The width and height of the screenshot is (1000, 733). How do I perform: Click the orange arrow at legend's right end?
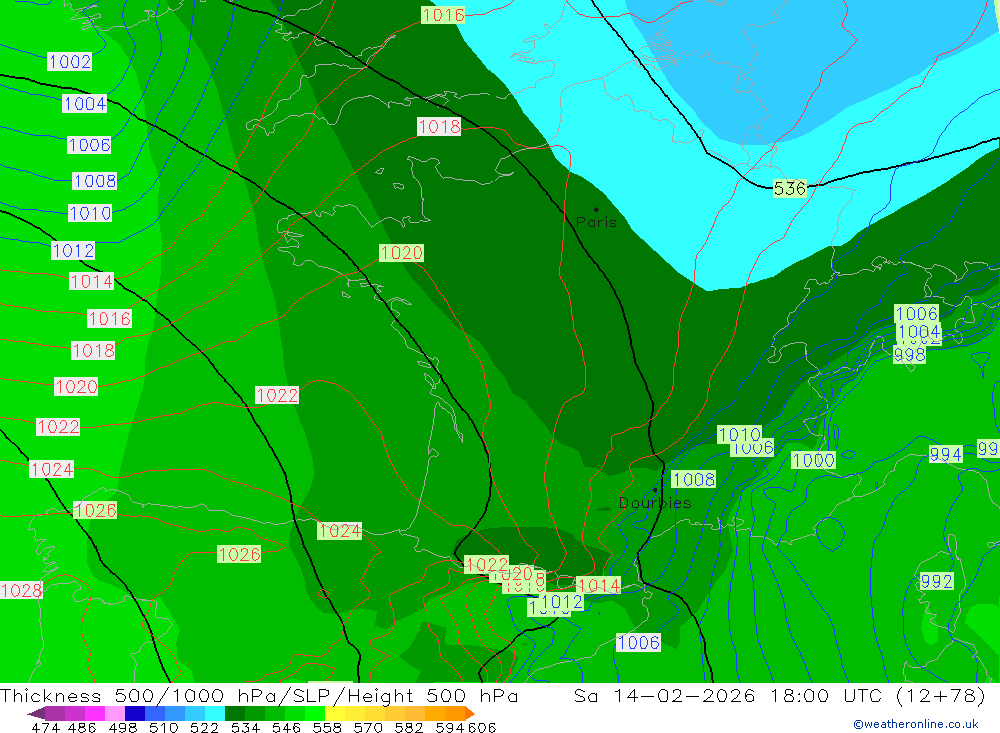point(469,713)
